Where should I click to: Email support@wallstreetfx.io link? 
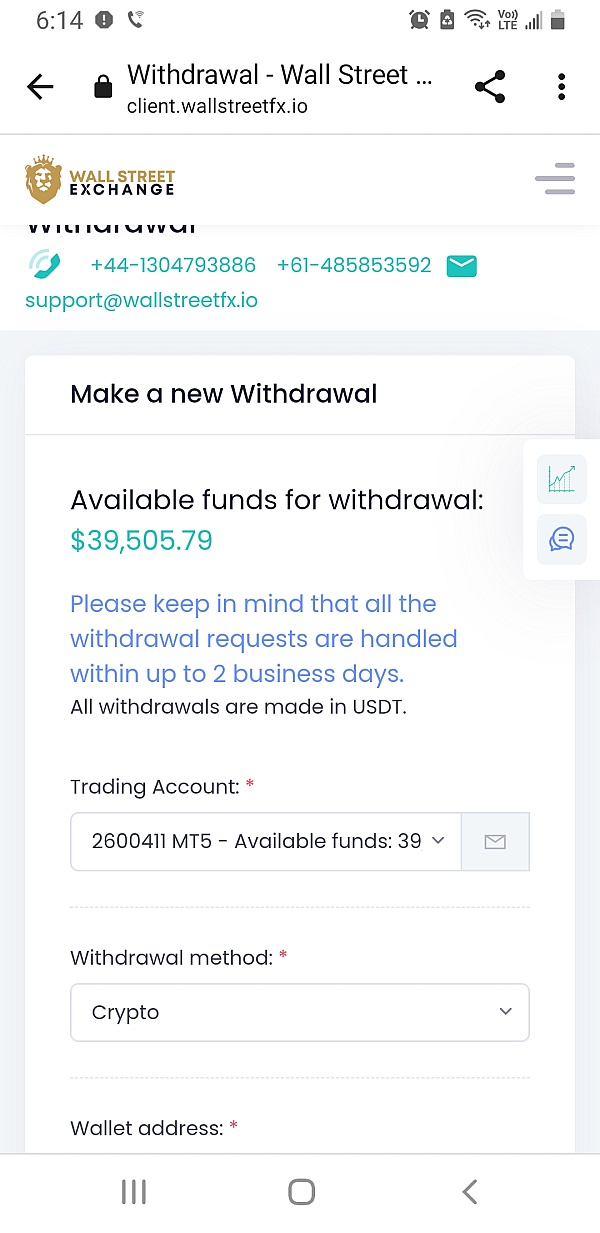pos(141,299)
